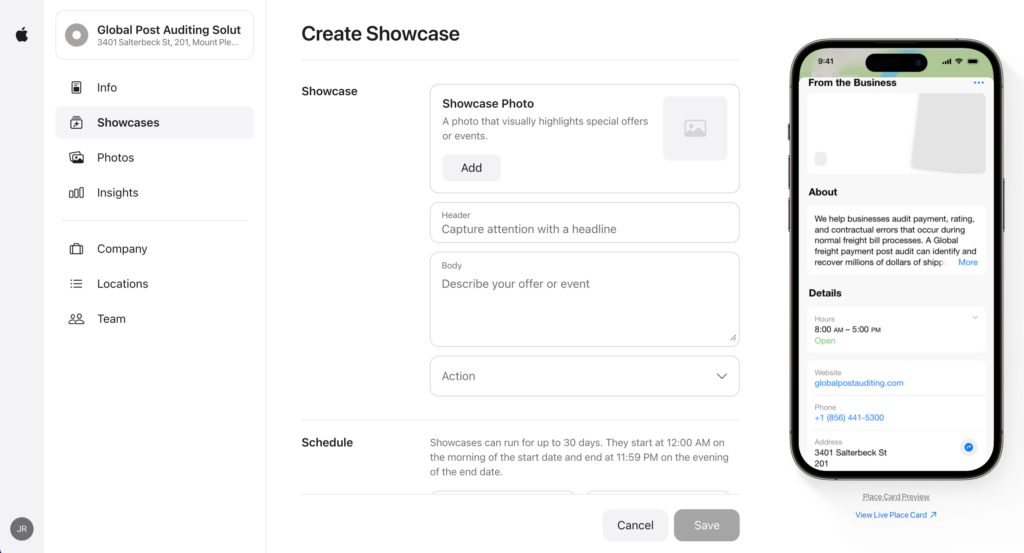Screen dimensions: 1024x553
Task: Click the Add photo button
Action: 472,168
